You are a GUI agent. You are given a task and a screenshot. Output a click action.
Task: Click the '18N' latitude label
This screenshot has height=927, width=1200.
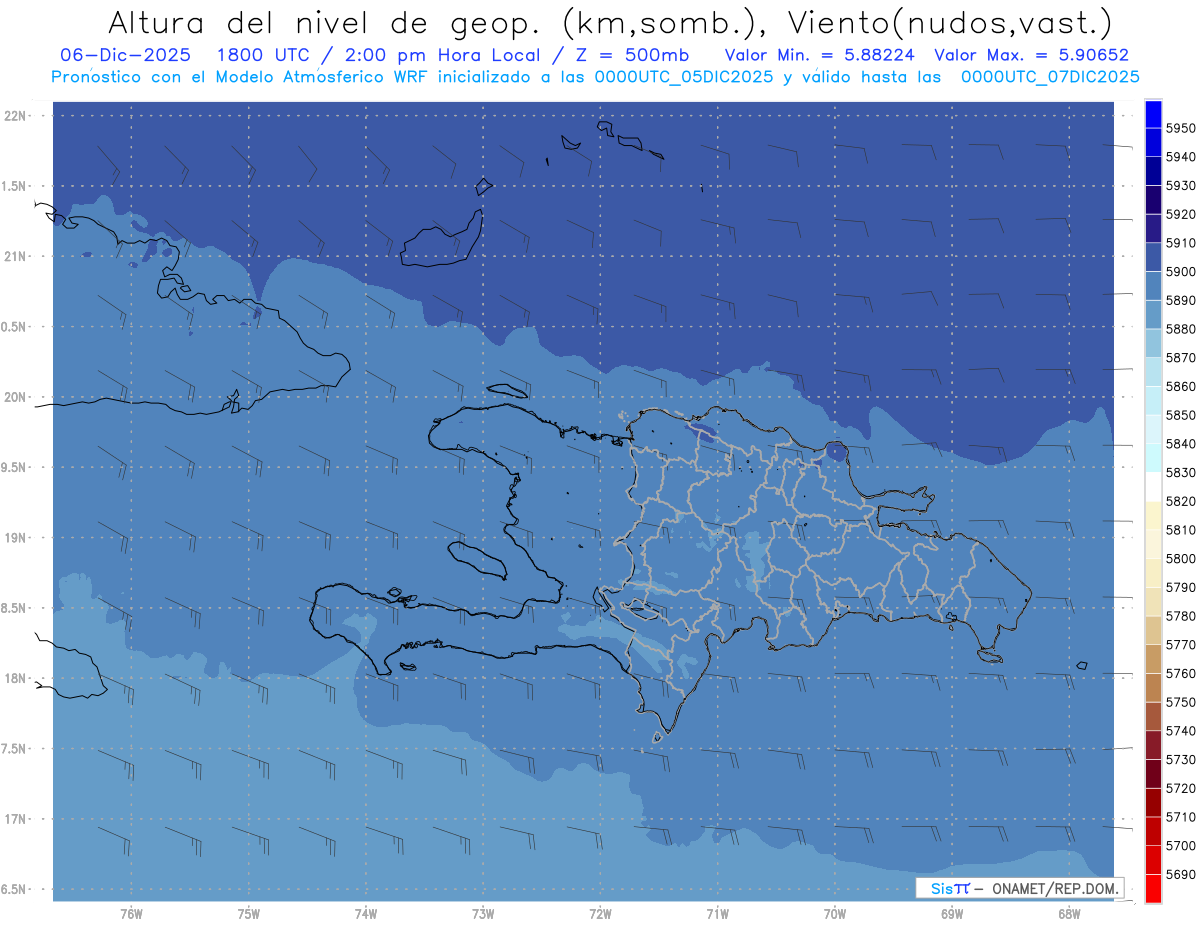pos(15,679)
